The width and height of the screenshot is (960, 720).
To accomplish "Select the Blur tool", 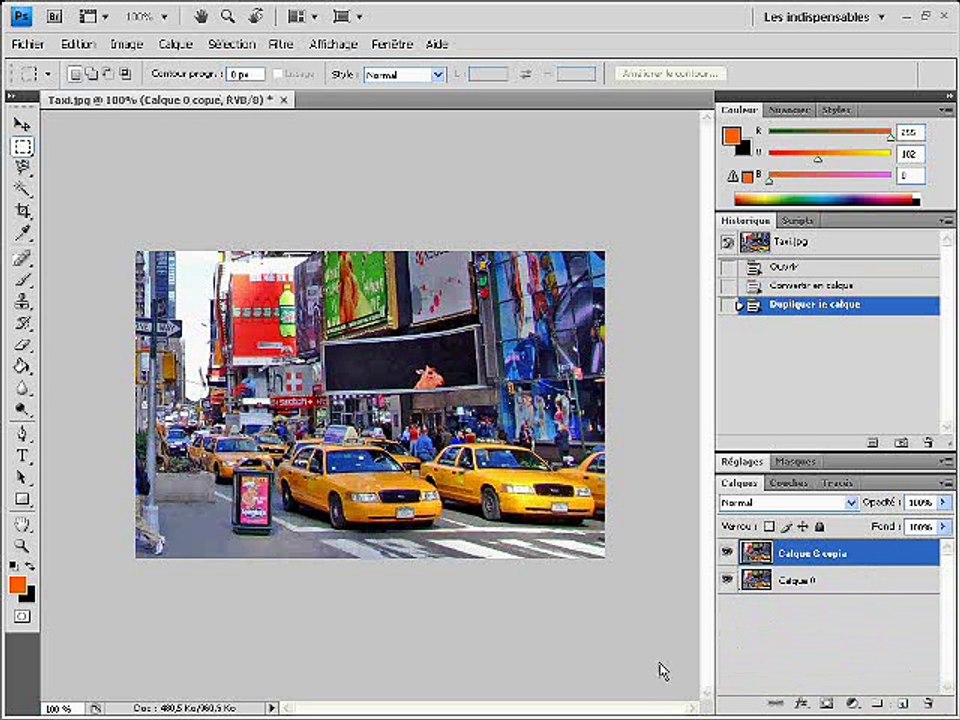I will (x=23, y=388).
